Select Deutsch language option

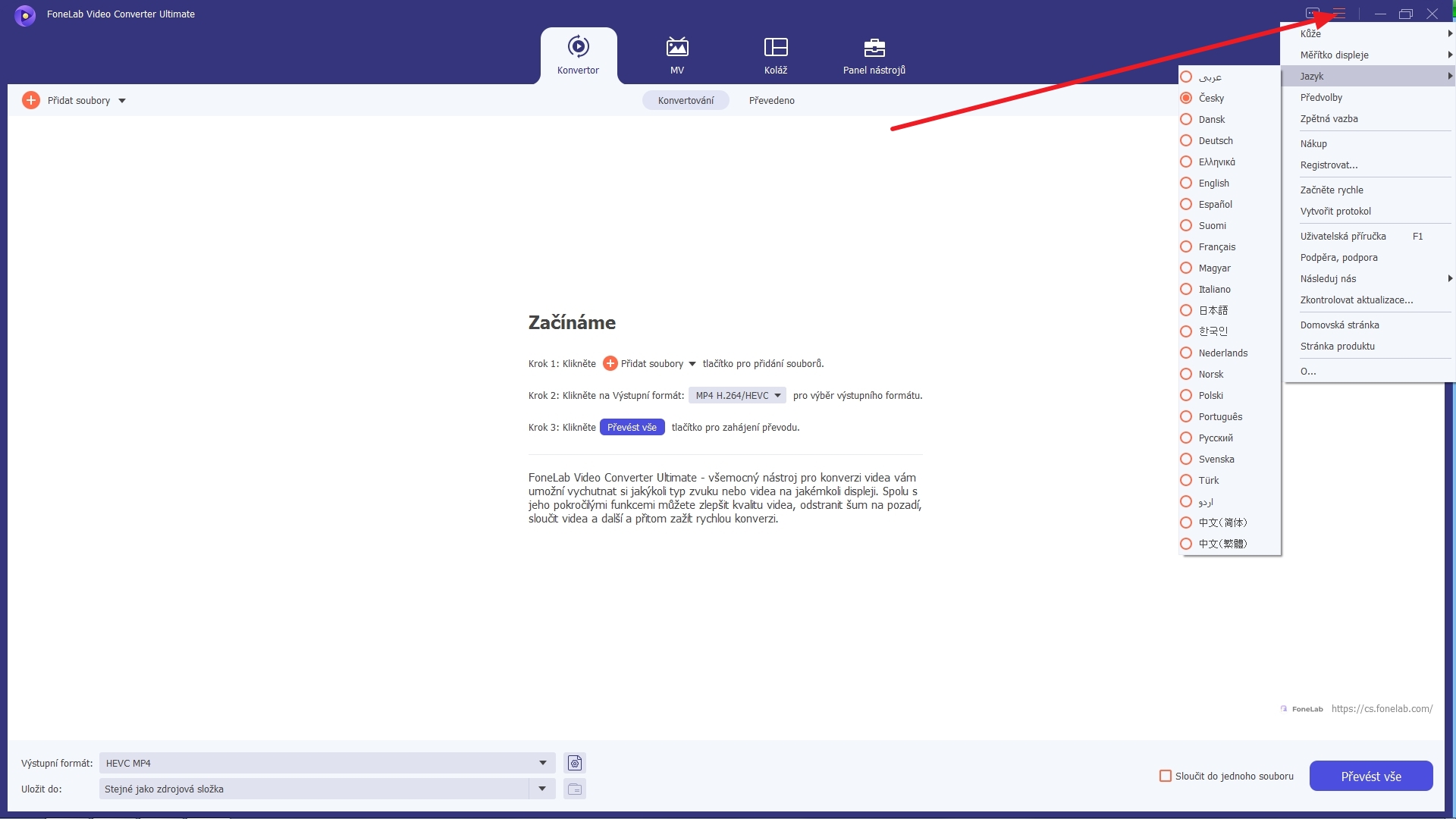(x=1229, y=140)
